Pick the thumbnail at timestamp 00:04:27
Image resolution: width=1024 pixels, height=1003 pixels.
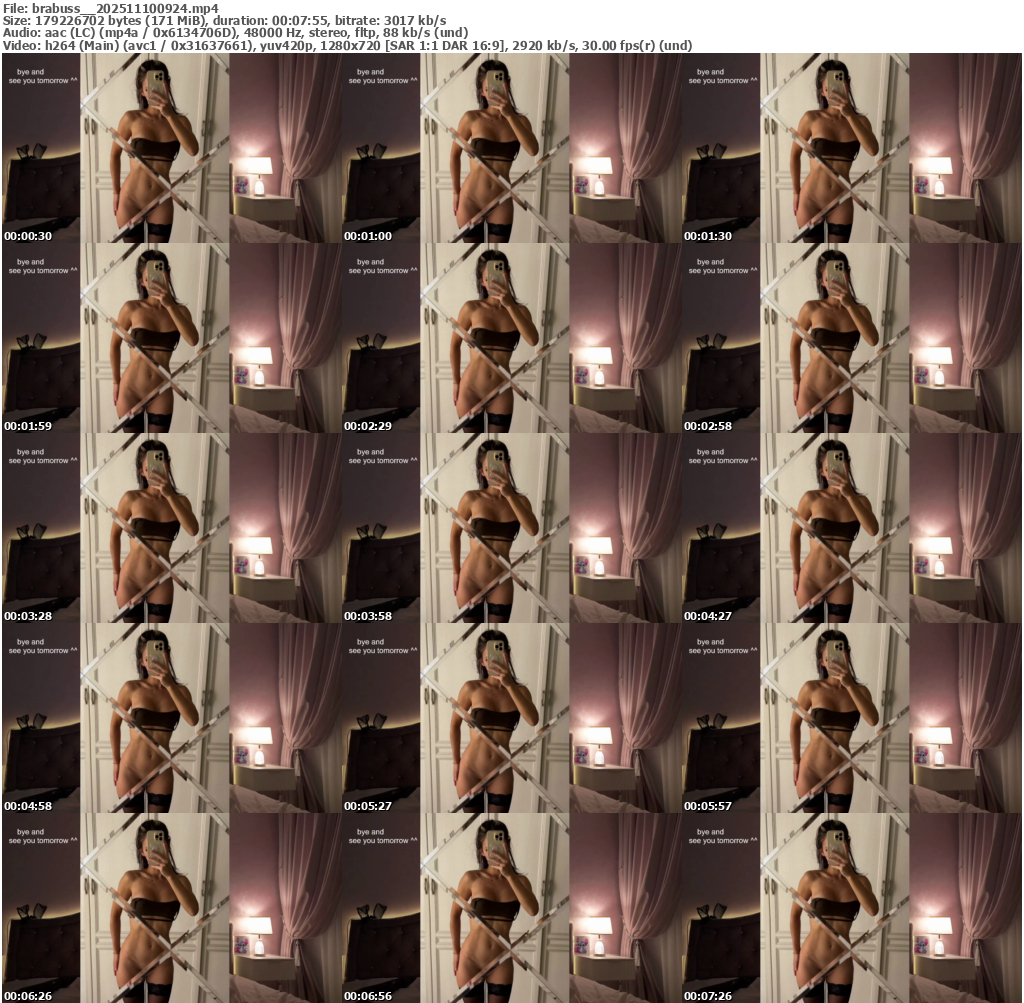point(852,528)
